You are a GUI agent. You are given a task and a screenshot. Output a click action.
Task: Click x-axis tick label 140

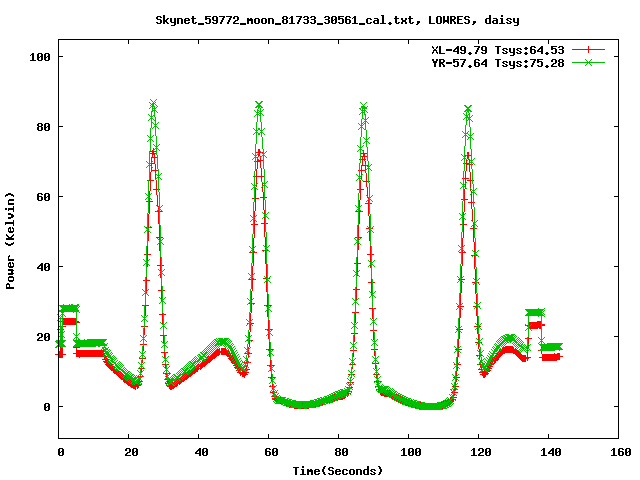click(551, 452)
